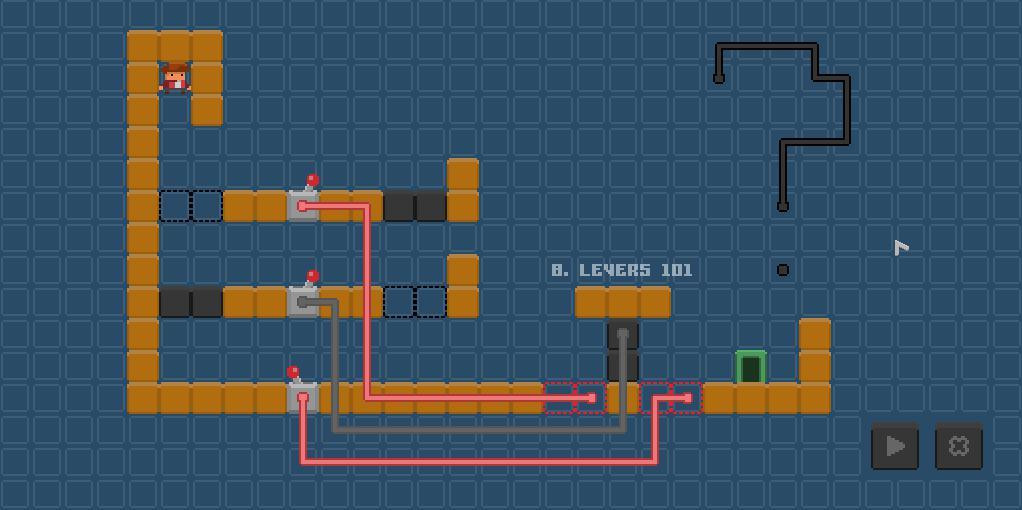Open settings via the gear button

coord(959,446)
